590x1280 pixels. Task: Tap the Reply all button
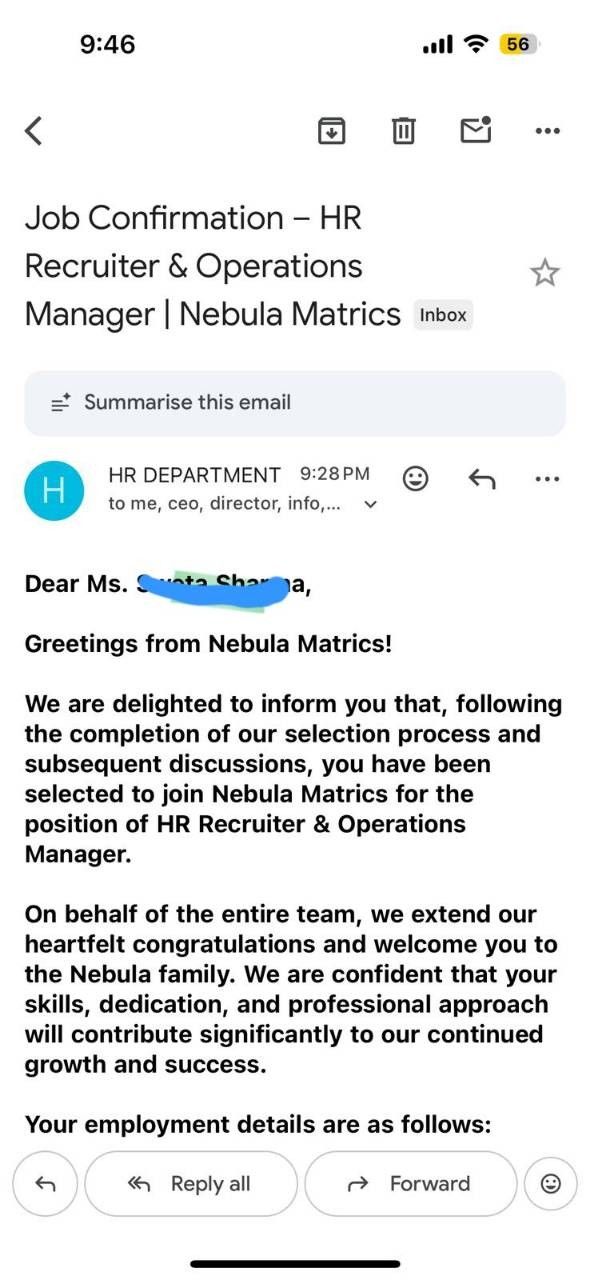pyautogui.click(x=191, y=1184)
